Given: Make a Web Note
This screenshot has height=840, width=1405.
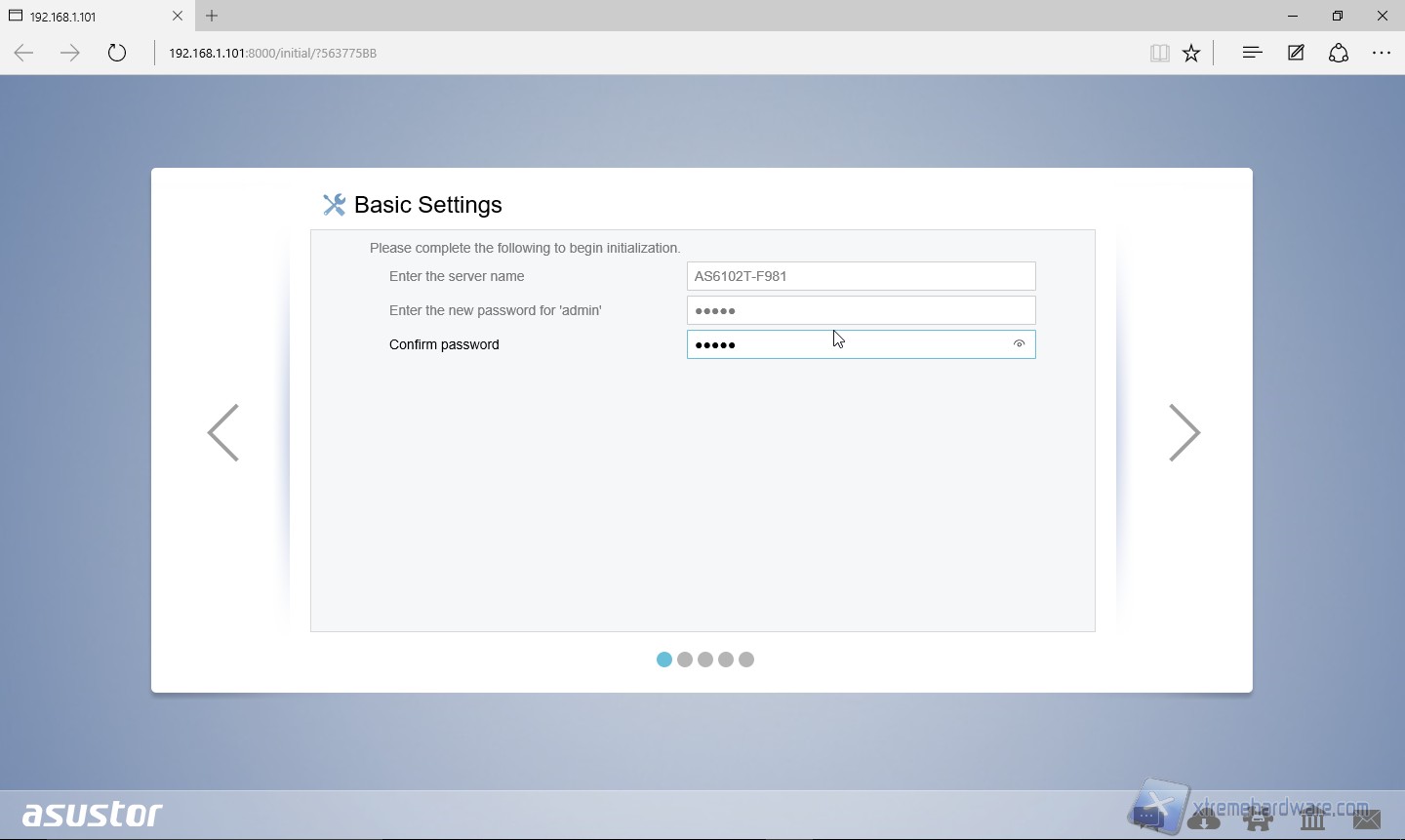Looking at the screenshot, I should [x=1296, y=54].
